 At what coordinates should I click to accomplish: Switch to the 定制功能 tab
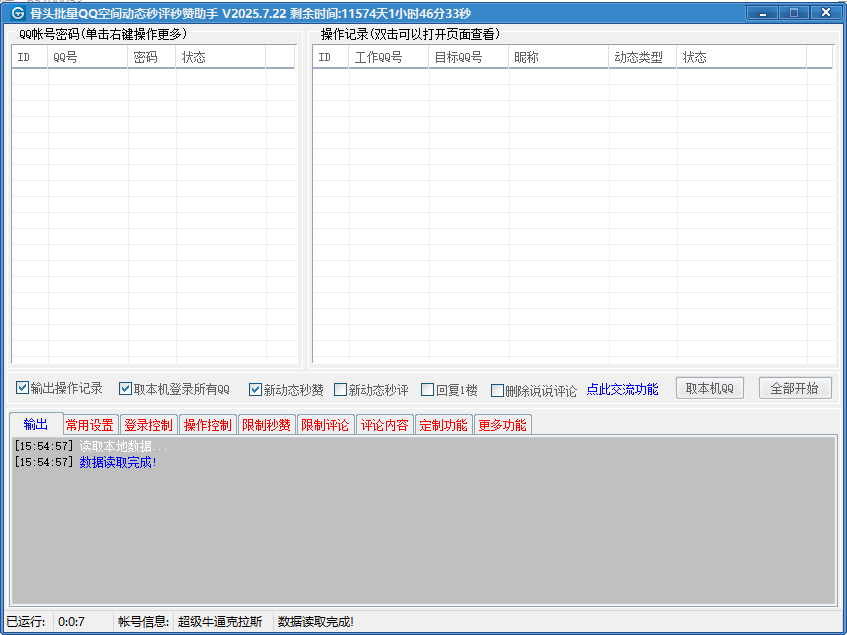pyautogui.click(x=443, y=425)
